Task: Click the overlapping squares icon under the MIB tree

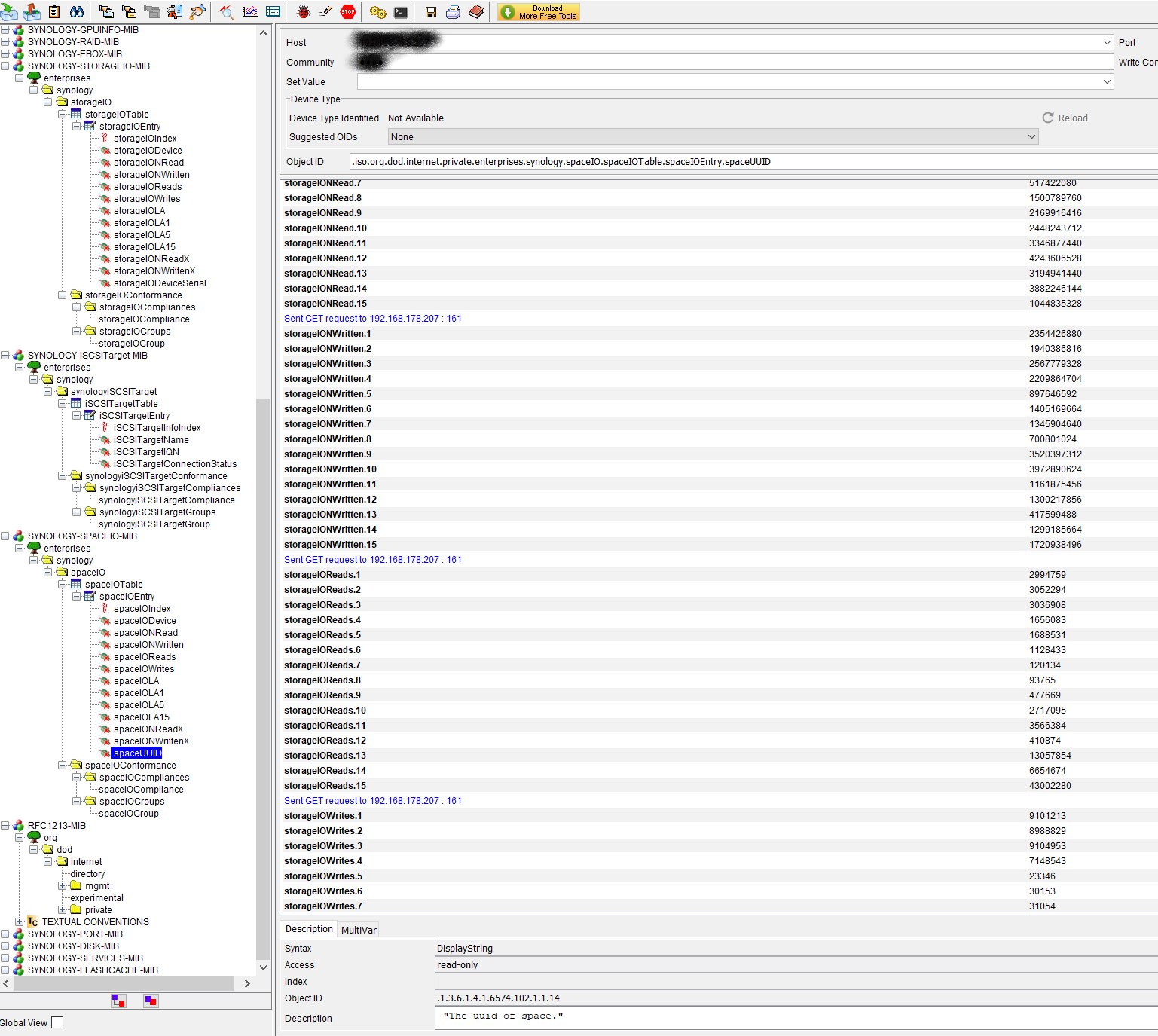Action: click(151, 1001)
